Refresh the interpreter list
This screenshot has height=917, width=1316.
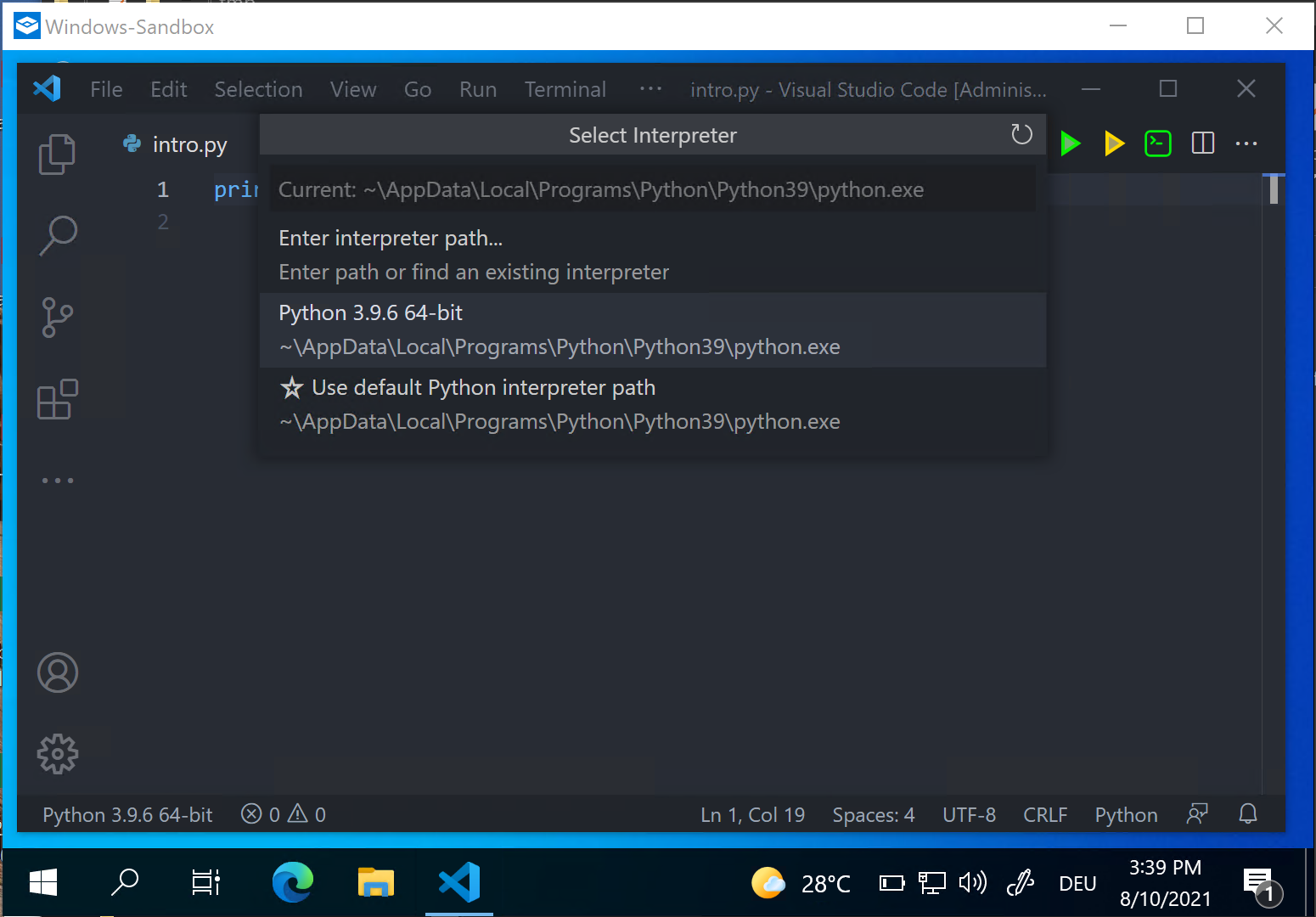1021,134
